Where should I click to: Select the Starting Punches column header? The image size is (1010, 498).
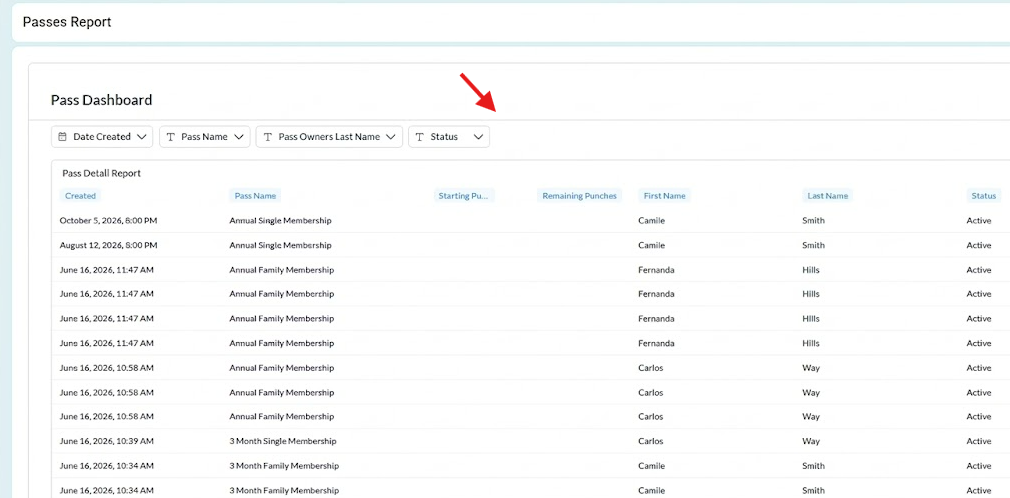tap(464, 196)
